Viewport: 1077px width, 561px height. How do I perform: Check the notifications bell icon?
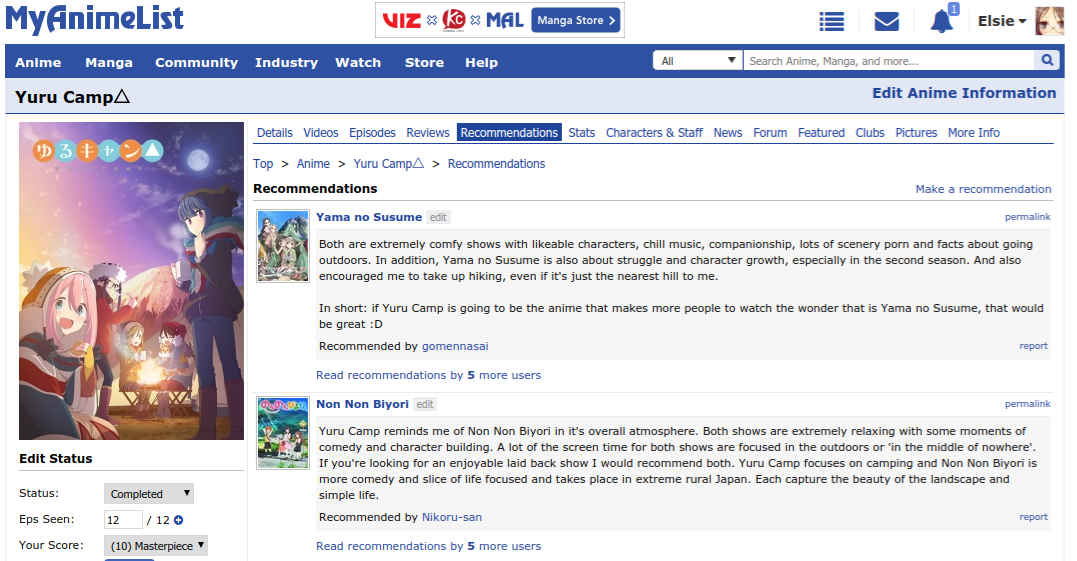pos(941,21)
